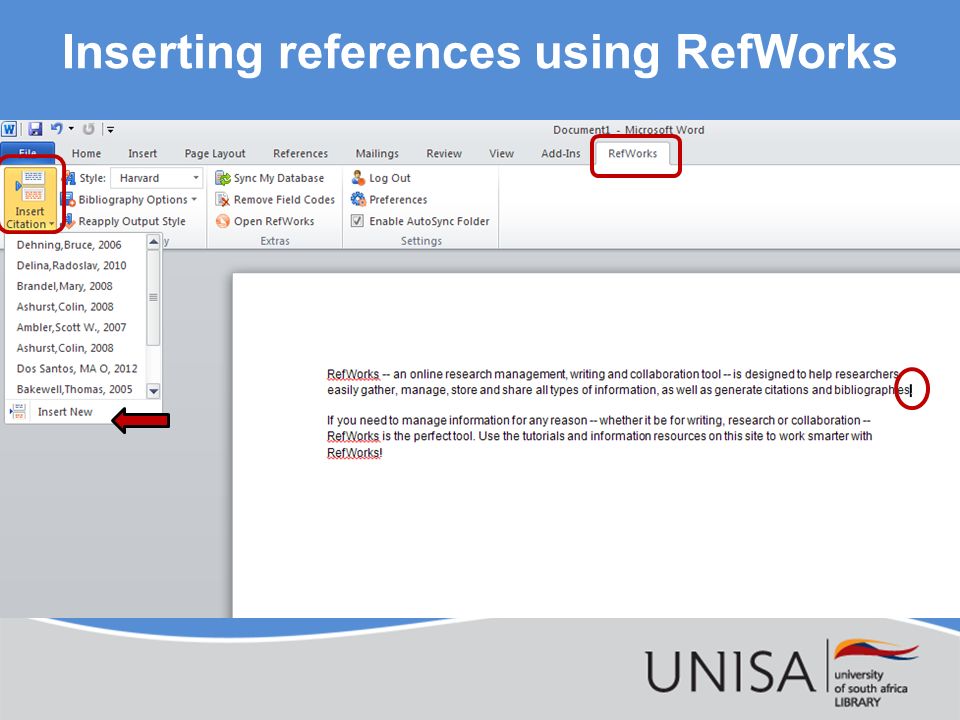The height and width of the screenshot is (720, 960).
Task: Click the Redo icon in Quick Access toolbar
Action: (89, 129)
